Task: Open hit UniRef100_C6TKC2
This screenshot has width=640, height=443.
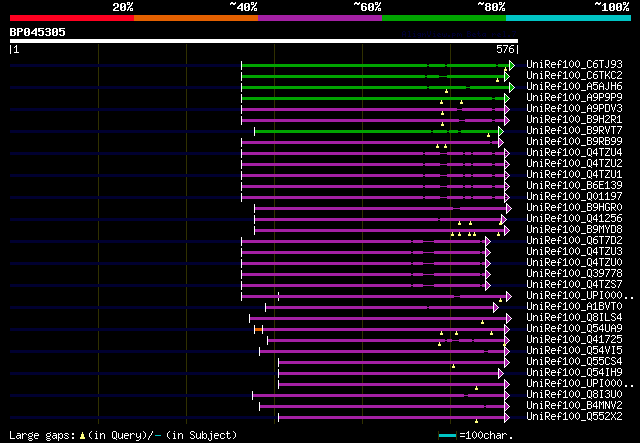Action: tap(574, 76)
